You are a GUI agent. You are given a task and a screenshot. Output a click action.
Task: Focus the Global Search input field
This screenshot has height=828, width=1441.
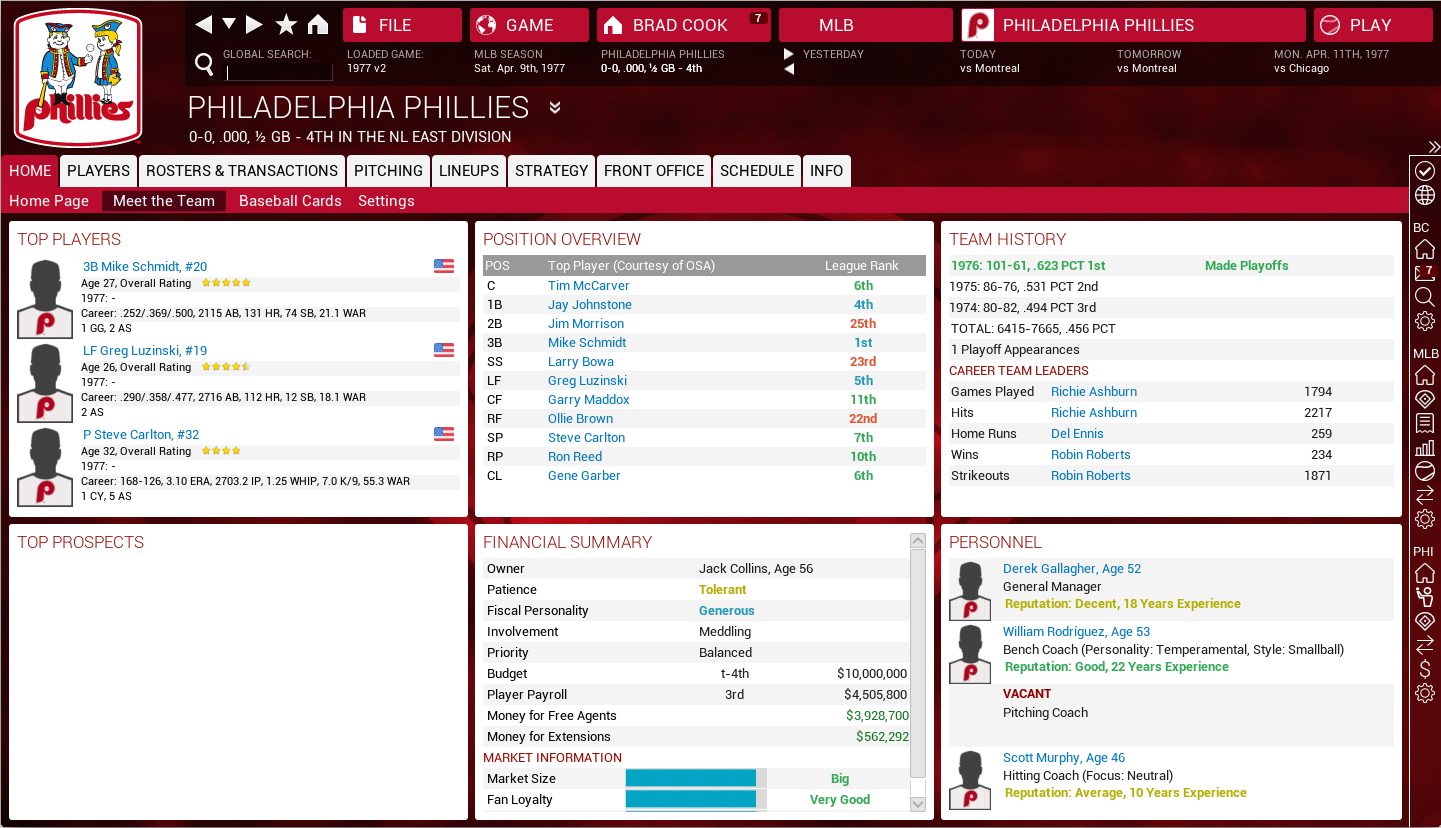tap(279, 72)
